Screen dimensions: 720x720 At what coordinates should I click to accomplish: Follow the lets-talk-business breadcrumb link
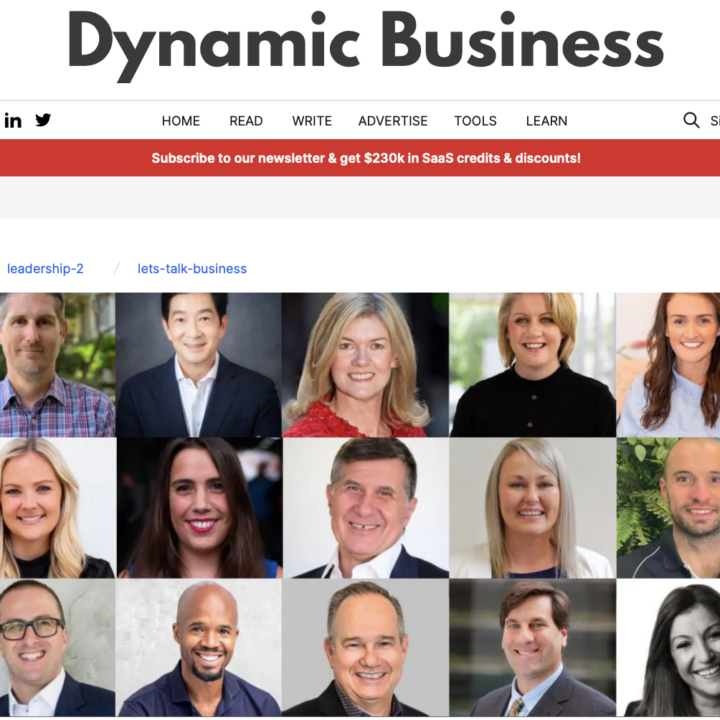(192, 269)
